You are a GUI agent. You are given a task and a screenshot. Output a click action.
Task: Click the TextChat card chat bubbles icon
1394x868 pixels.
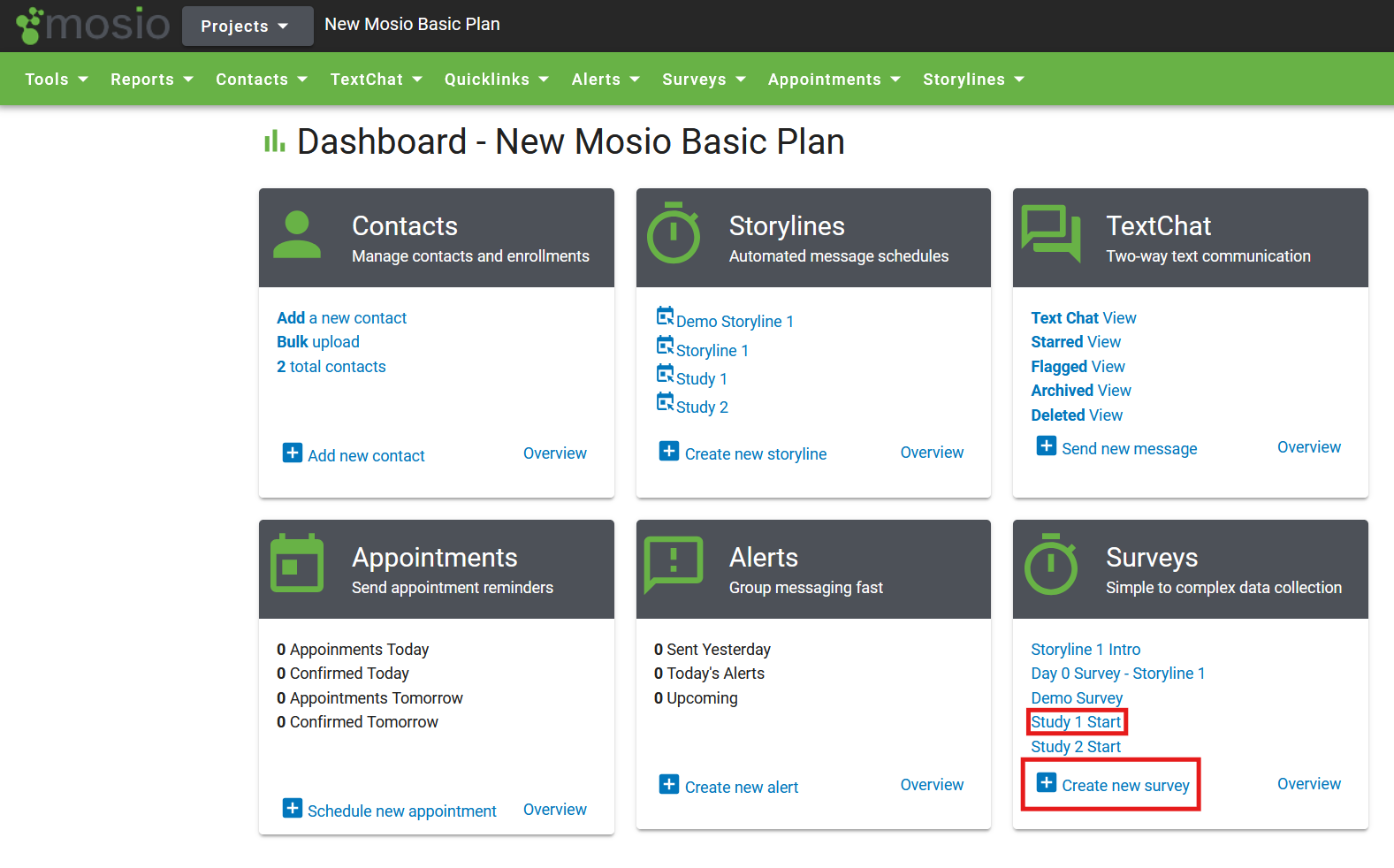tap(1051, 233)
